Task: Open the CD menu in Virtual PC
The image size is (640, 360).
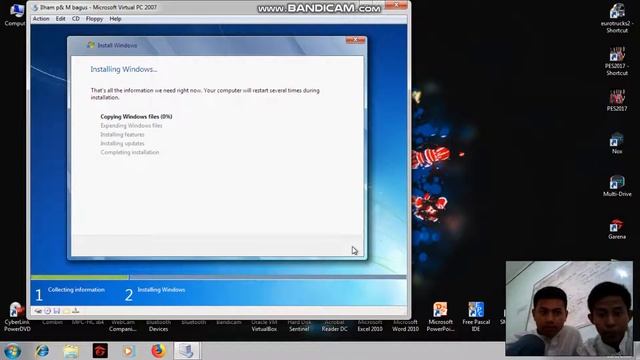Action: (x=76, y=19)
